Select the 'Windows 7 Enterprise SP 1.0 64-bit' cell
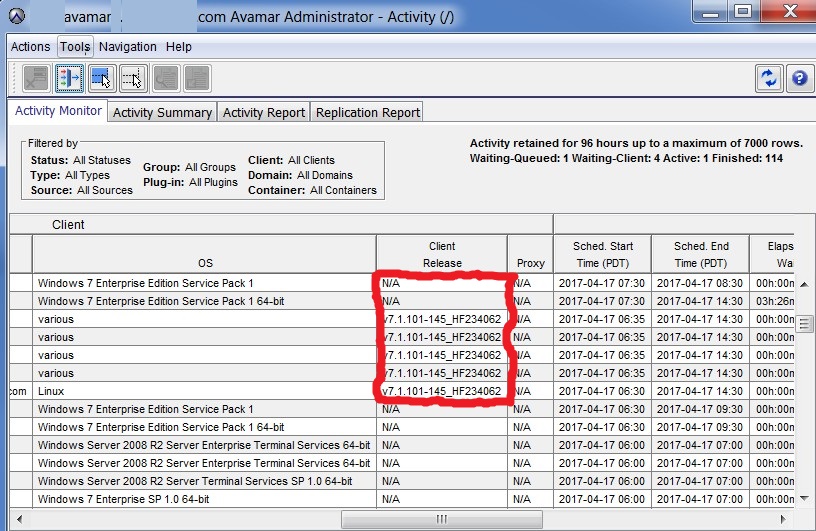The image size is (816, 531). coord(205,499)
